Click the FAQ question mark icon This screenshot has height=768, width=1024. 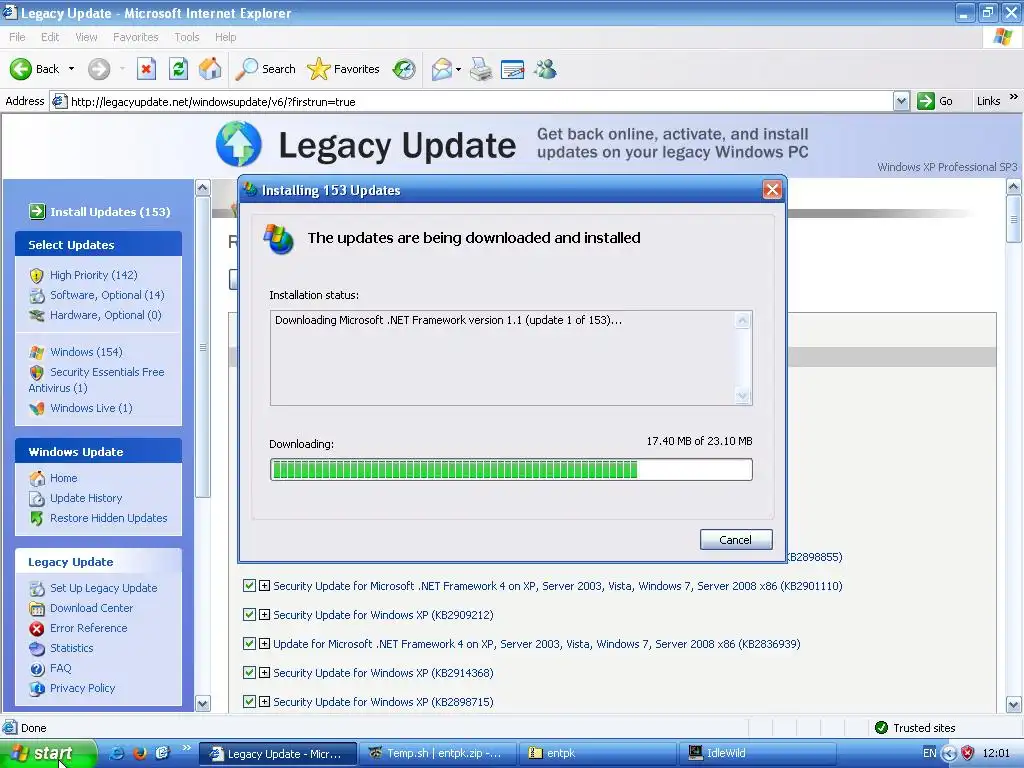37,668
